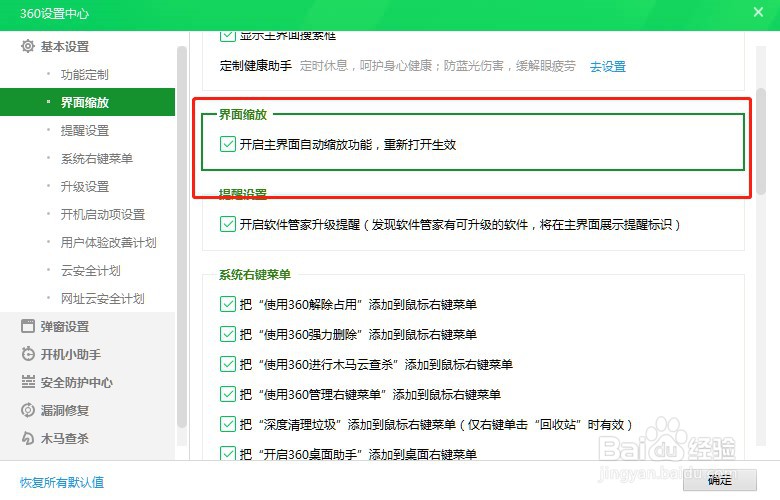Click the icon beside 安全防护中心

(28, 382)
